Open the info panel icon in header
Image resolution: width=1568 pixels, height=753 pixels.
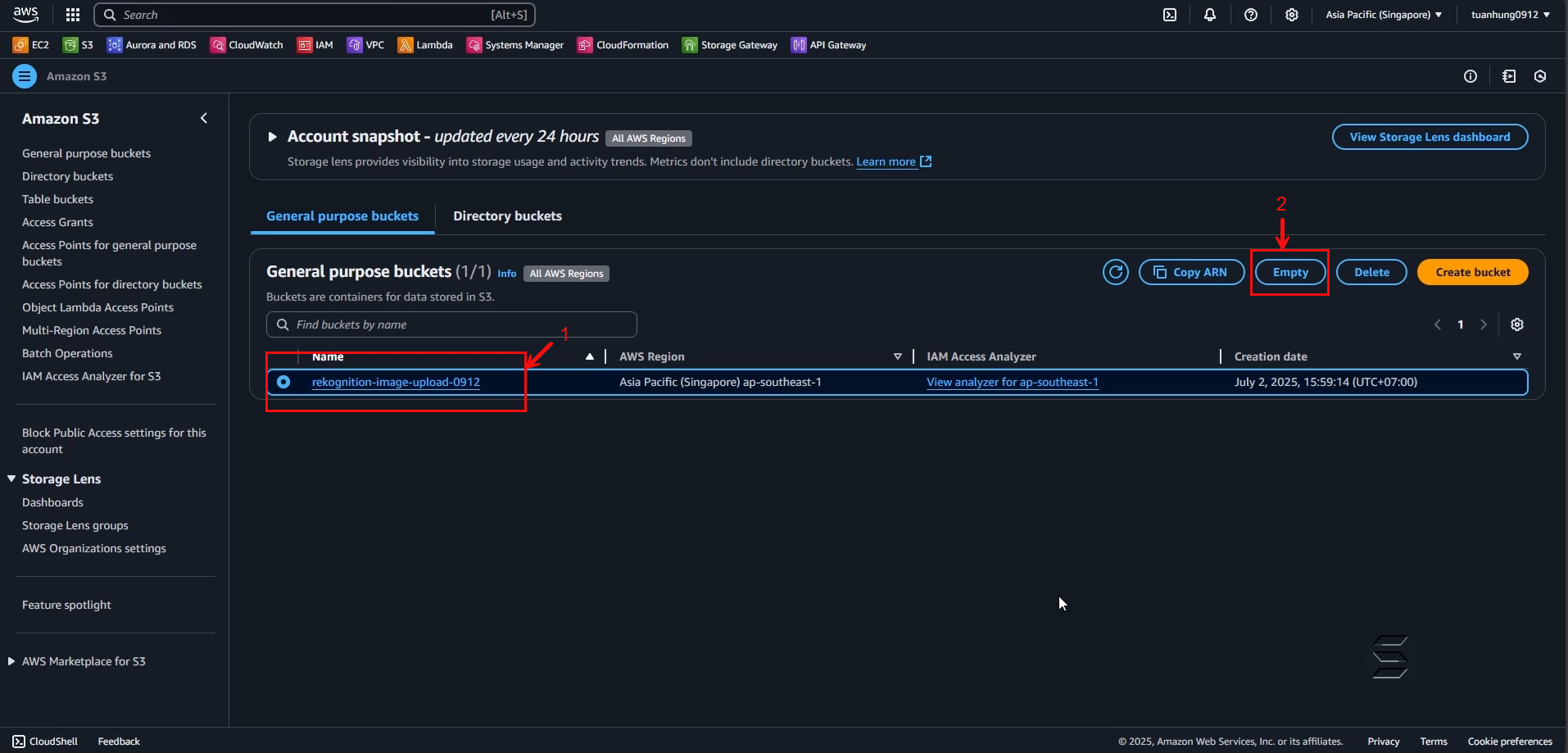(x=1471, y=76)
